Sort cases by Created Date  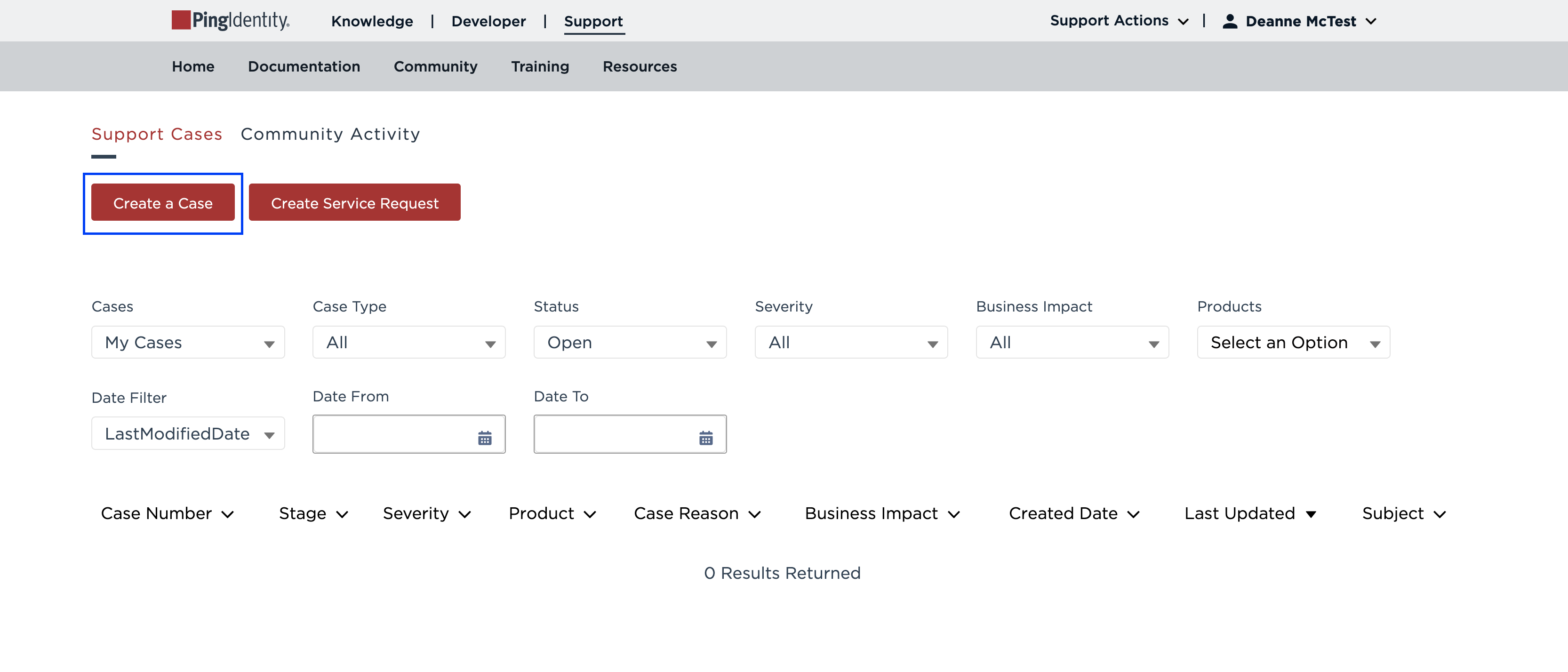(x=1074, y=513)
